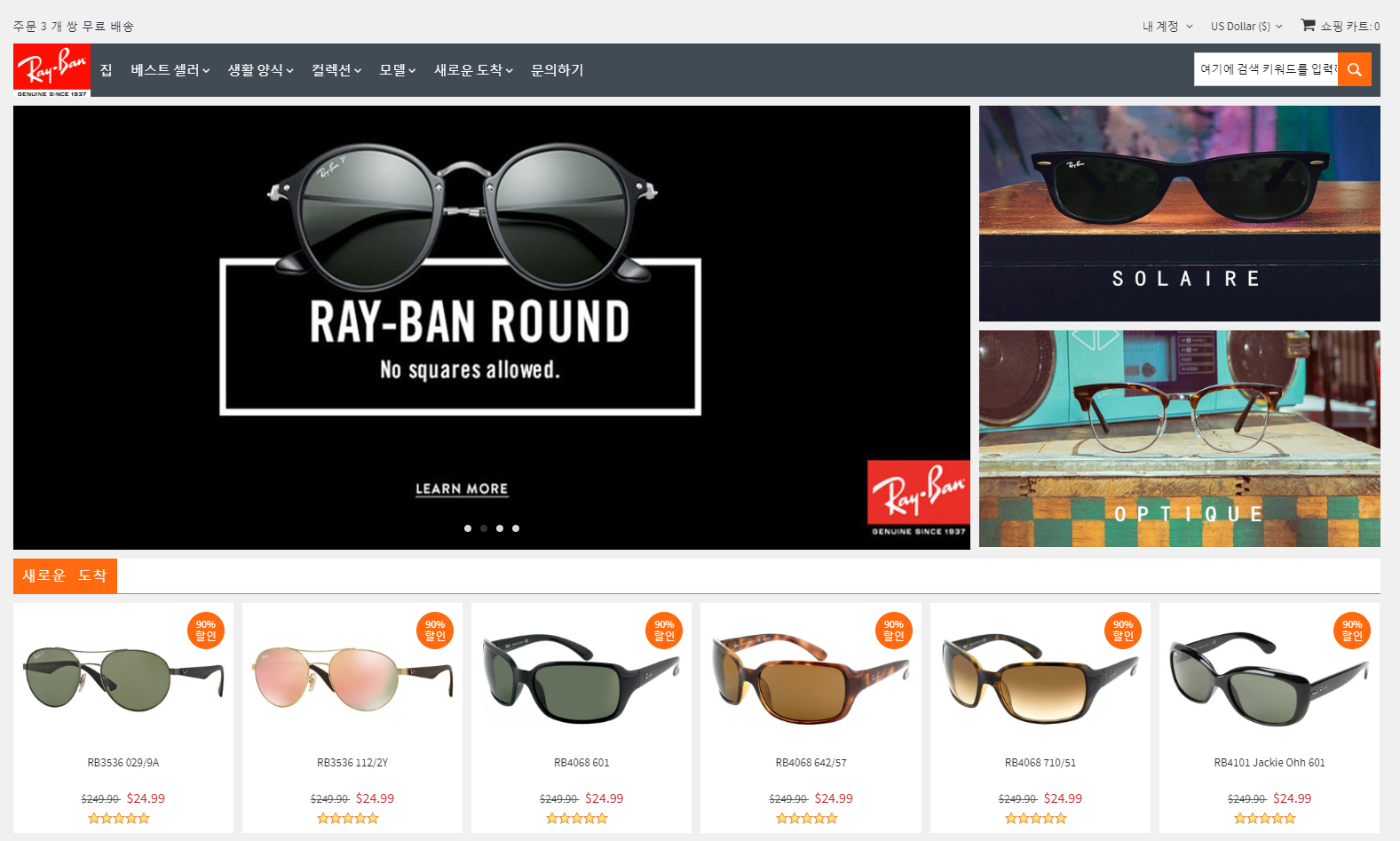Click into the search keyword field
This screenshot has width=1400, height=841.
[1266, 69]
